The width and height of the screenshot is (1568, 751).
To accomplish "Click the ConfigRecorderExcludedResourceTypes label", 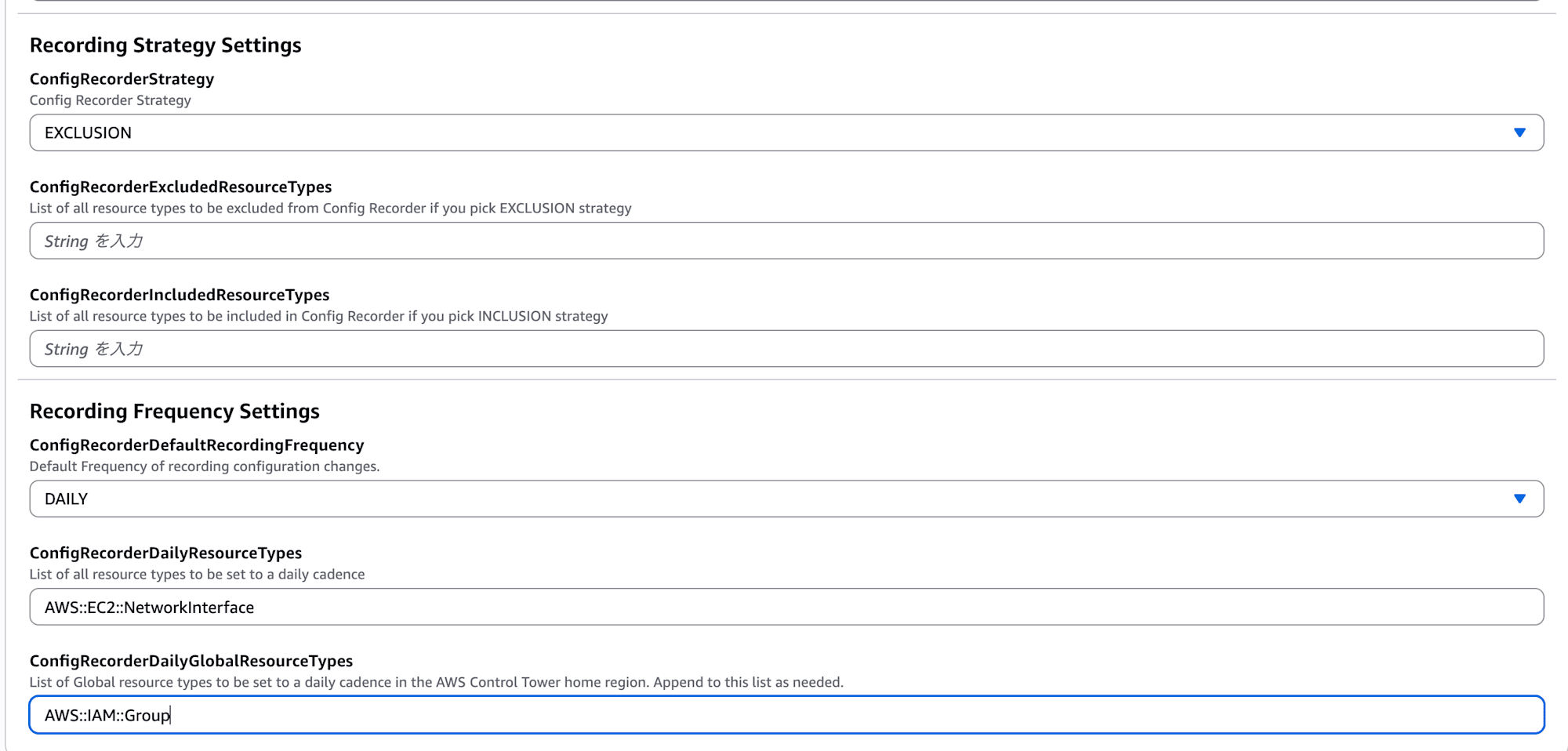I will (x=180, y=187).
